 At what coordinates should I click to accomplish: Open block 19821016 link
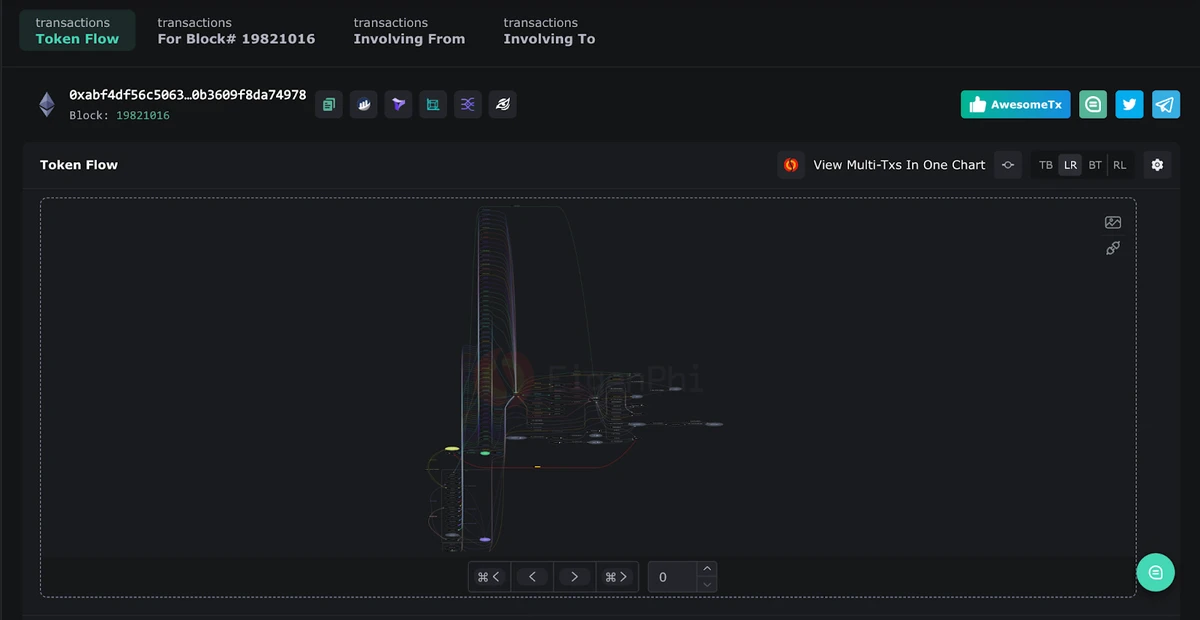[143, 116]
